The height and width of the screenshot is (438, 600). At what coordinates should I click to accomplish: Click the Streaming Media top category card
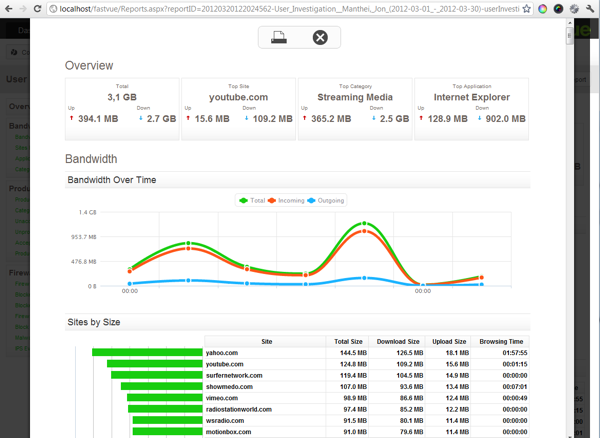[x=355, y=109]
